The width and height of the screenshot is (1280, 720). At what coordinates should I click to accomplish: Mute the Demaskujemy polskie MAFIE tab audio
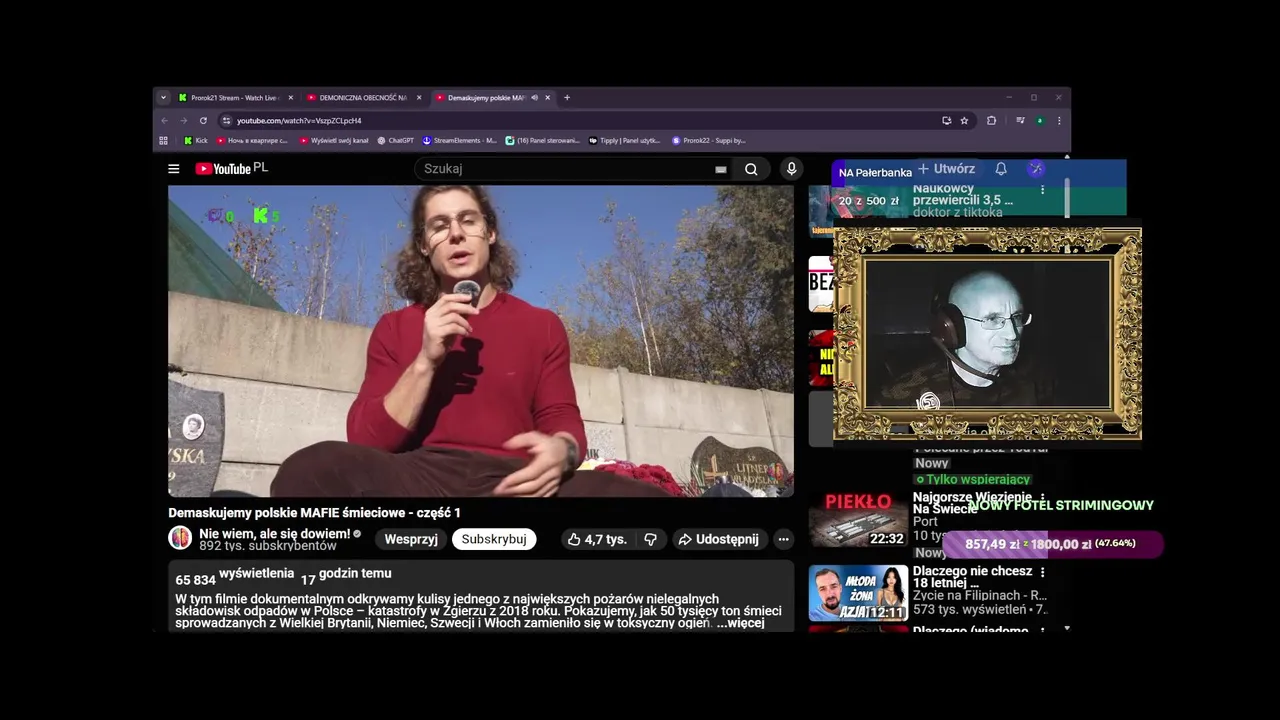pyautogui.click(x=534, y=98)
